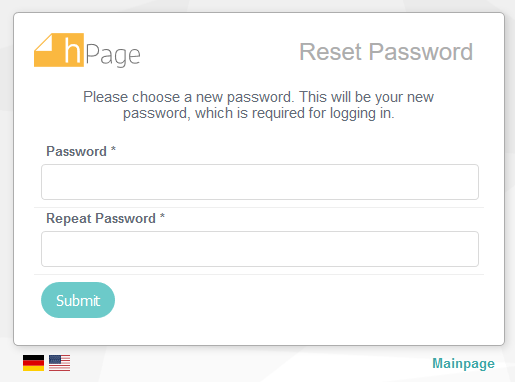Click the white "h" letter in the logo
Image resolution: width=515 pixels, height=382 pixels.
click(x=72, y=50)
